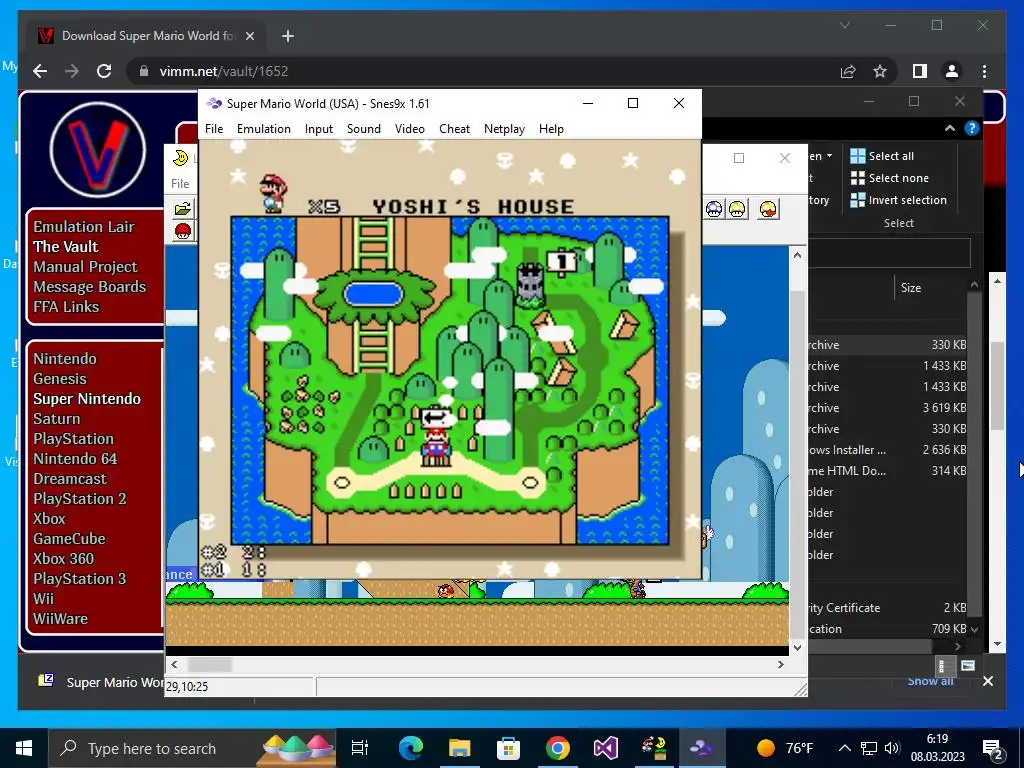Click Lunar Magic blue mushroom toolbar icon
This screenshot has width=1024, height=768.
tap(714, 209)
